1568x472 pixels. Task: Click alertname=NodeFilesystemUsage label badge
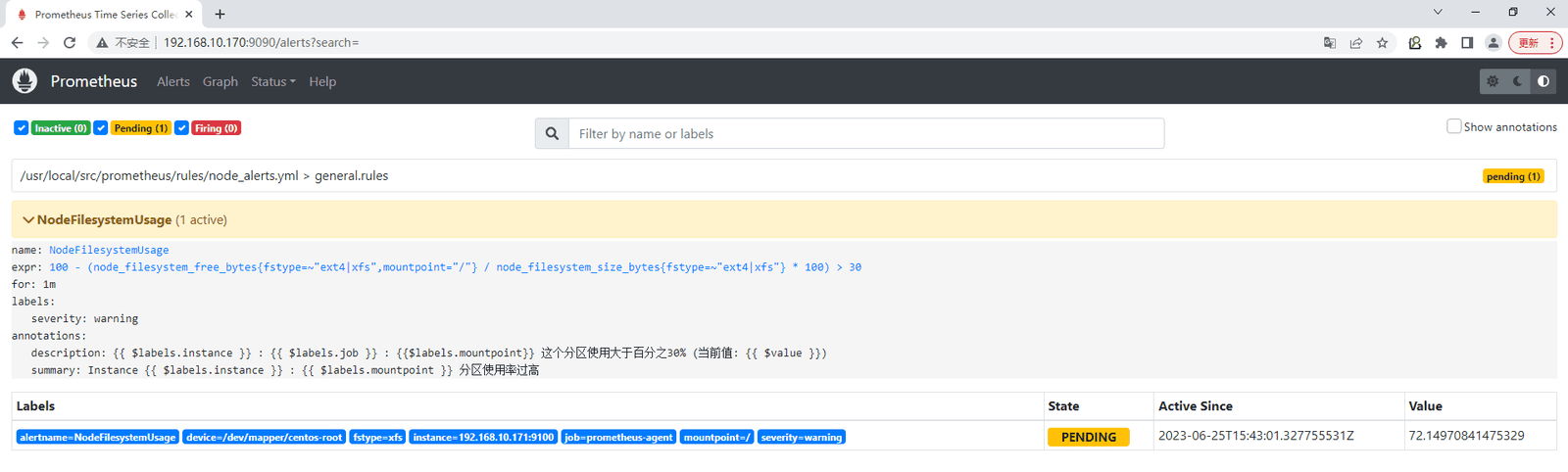tap(97, 437)
